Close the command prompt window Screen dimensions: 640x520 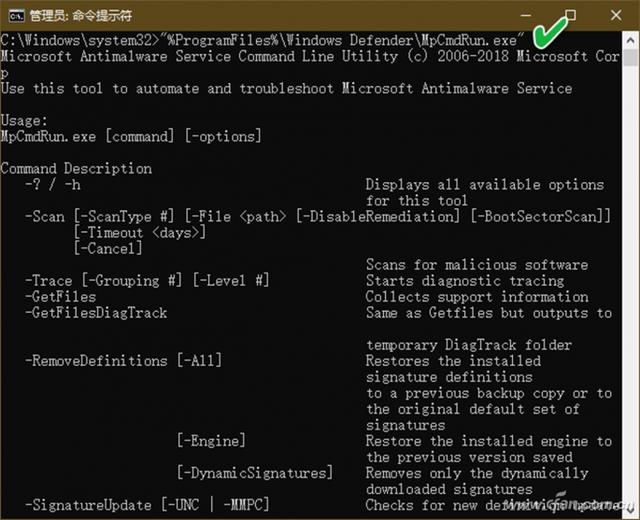coord(616,16)
